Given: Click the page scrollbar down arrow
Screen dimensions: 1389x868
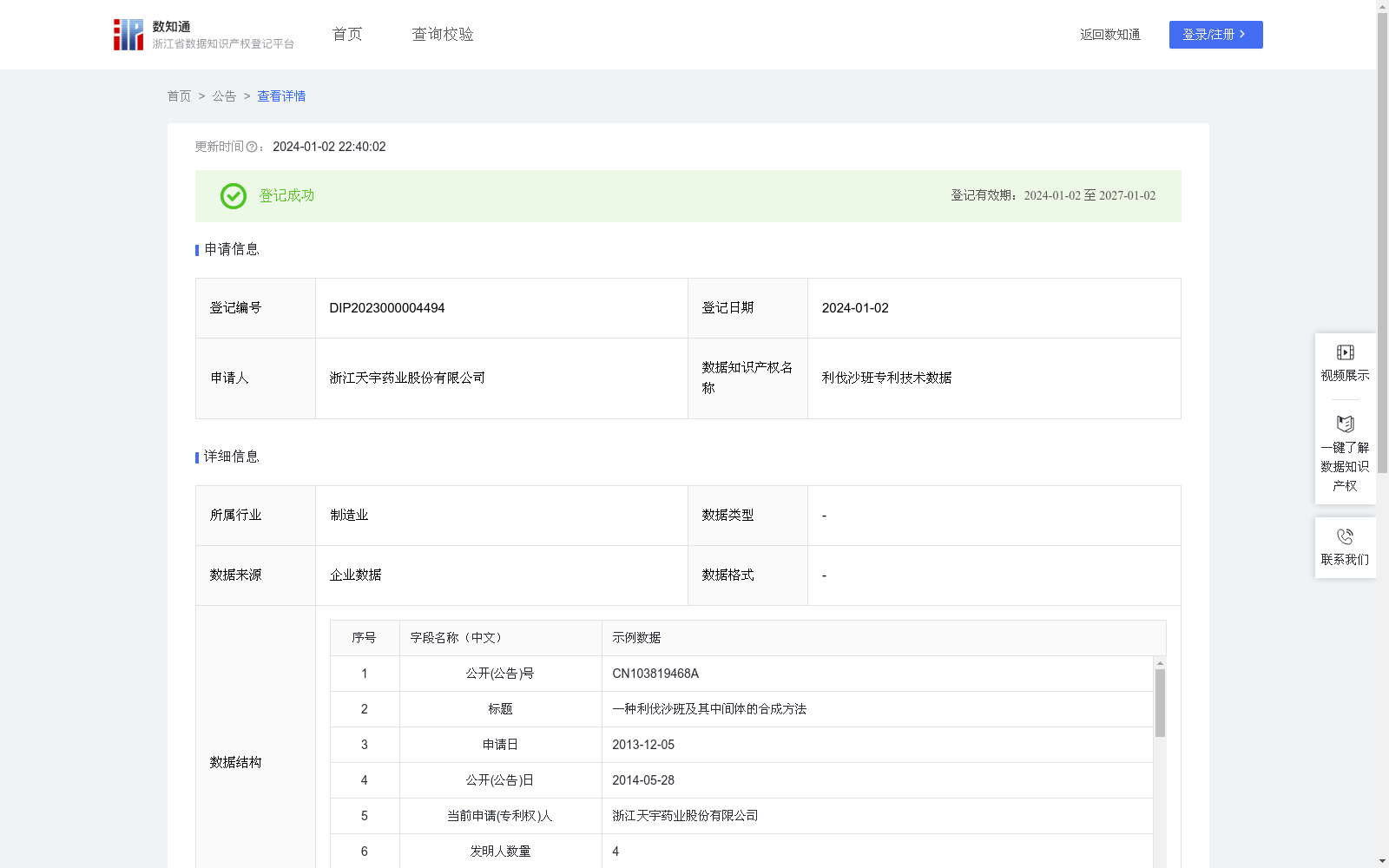Looking at the screenshot, I should tap(1382, 861).
